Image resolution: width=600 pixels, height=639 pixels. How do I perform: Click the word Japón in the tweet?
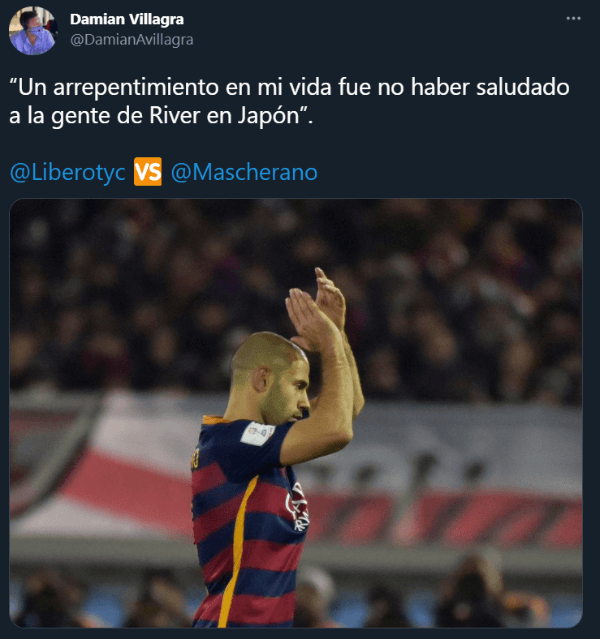[269, 116]
